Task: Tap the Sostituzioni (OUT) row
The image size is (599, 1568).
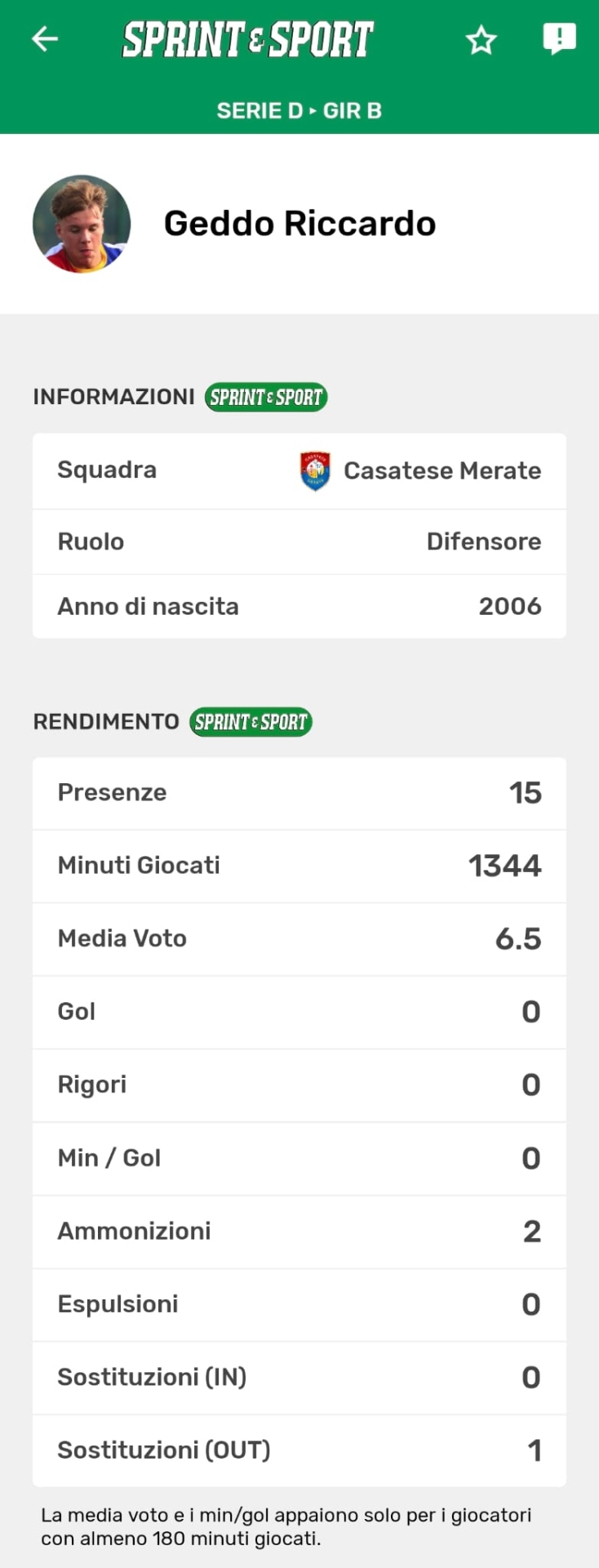Action: tap(299, 1450)
